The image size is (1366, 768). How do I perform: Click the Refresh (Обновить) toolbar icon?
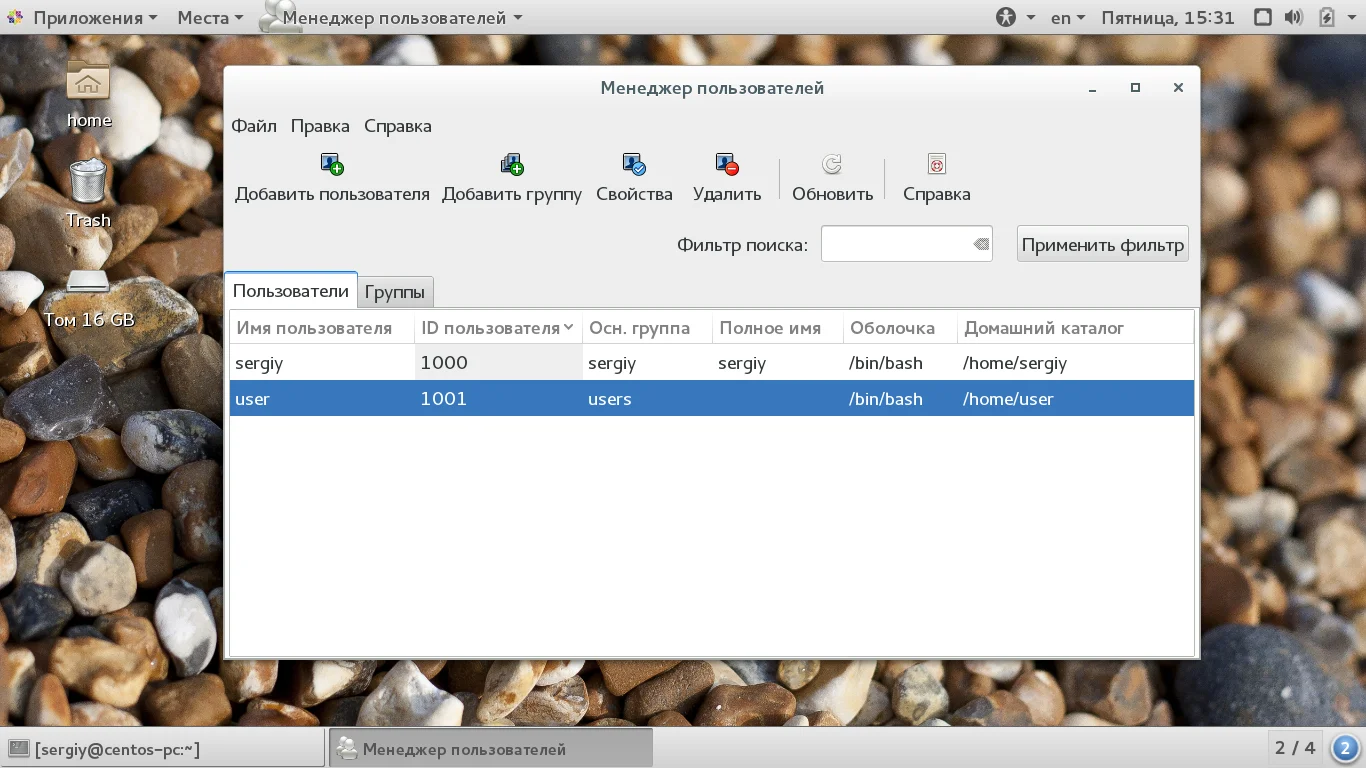pos(832,164)
